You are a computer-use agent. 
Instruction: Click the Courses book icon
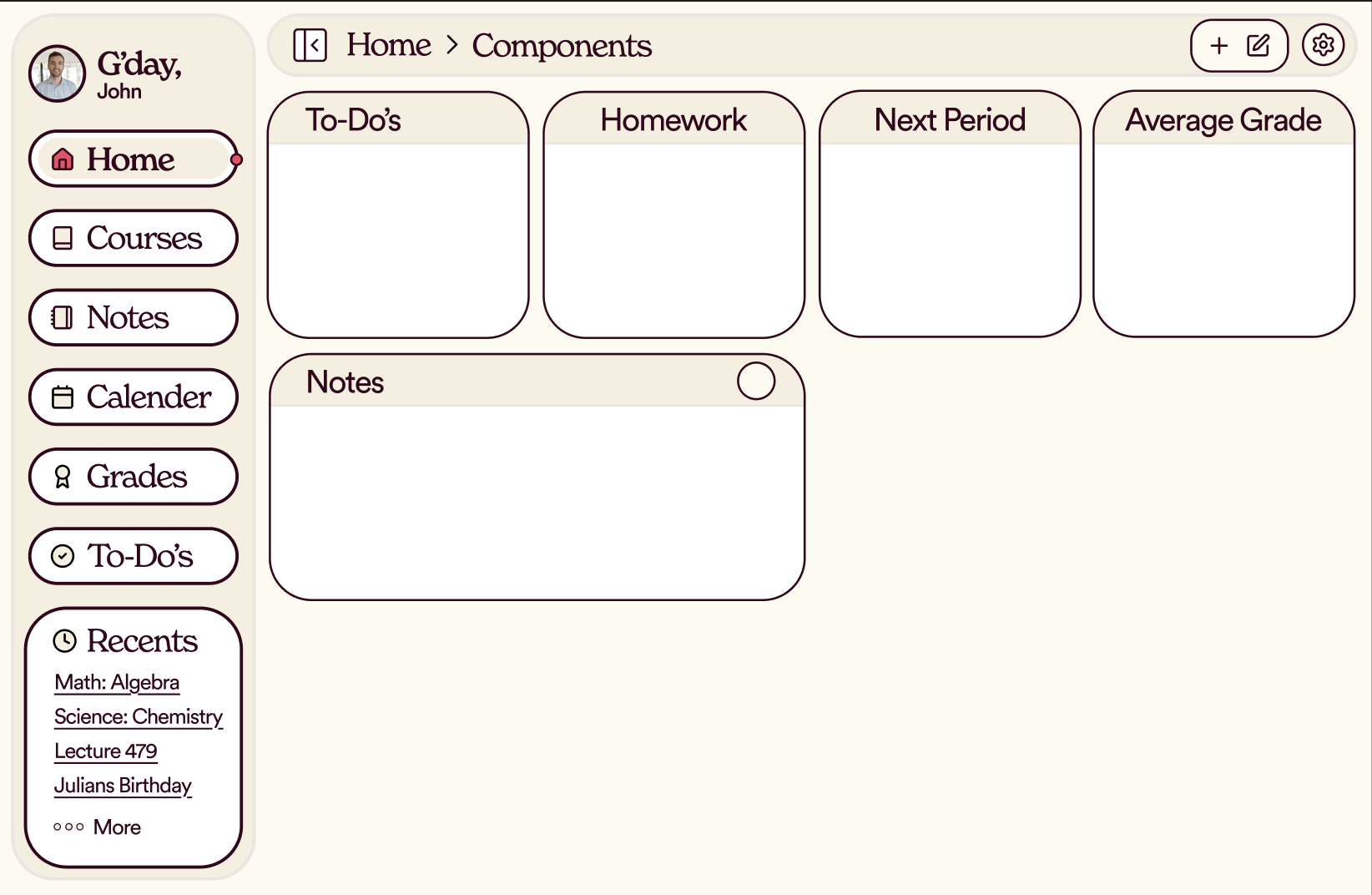63,239
